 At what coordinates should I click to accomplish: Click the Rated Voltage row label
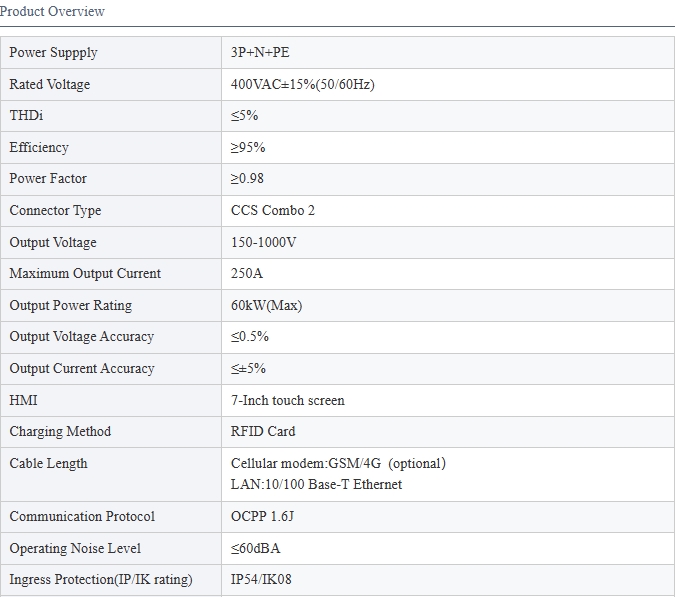[50, 84]
